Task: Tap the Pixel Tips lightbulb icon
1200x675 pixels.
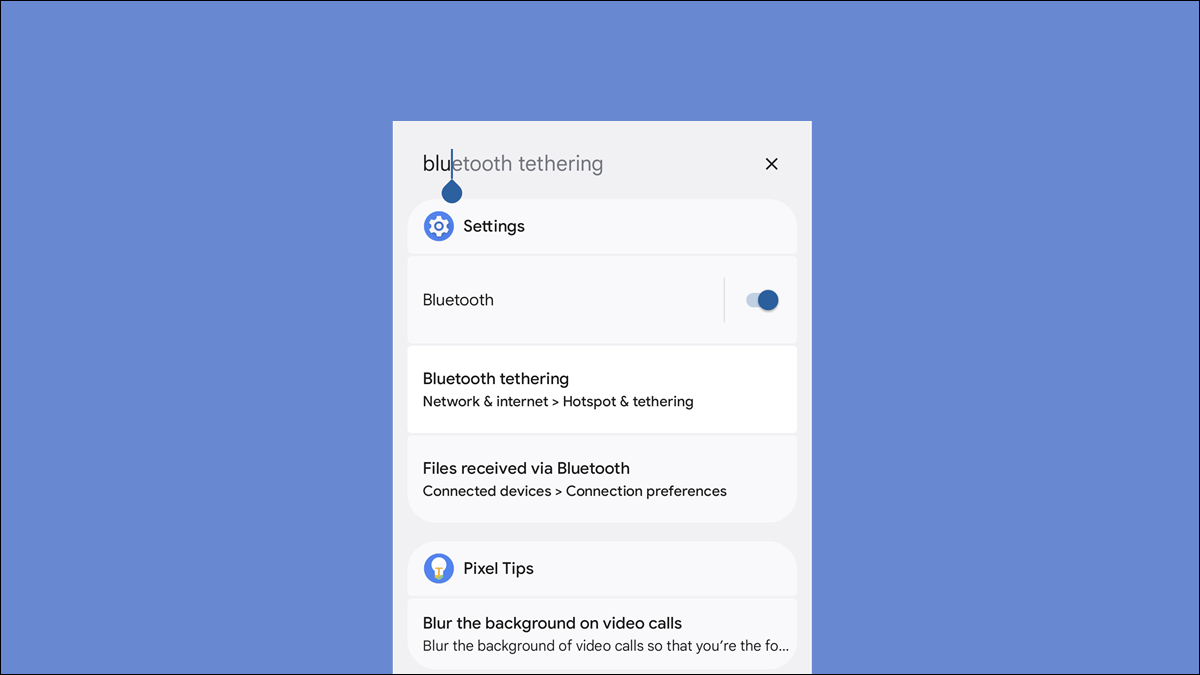Action: coord(438,568)
